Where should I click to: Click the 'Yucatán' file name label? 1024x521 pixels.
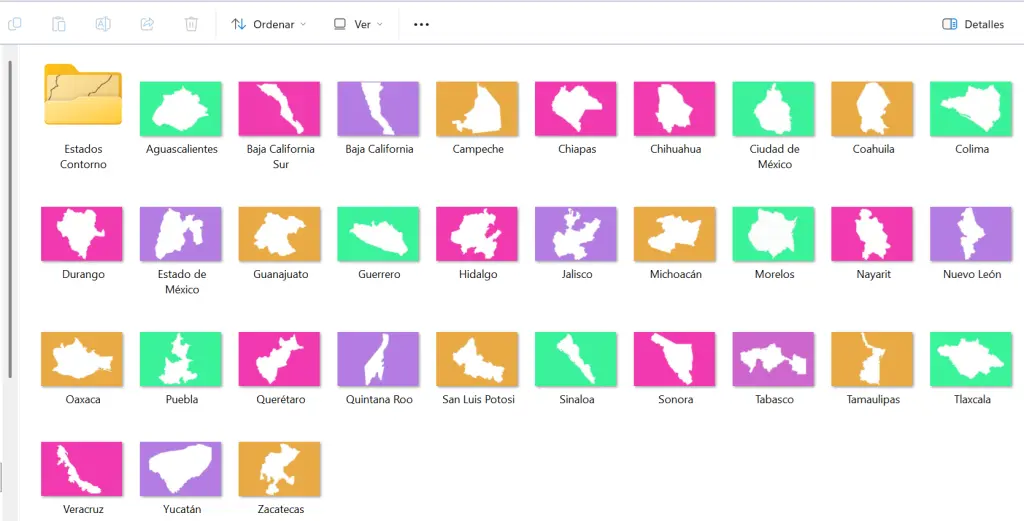point(182,509)
